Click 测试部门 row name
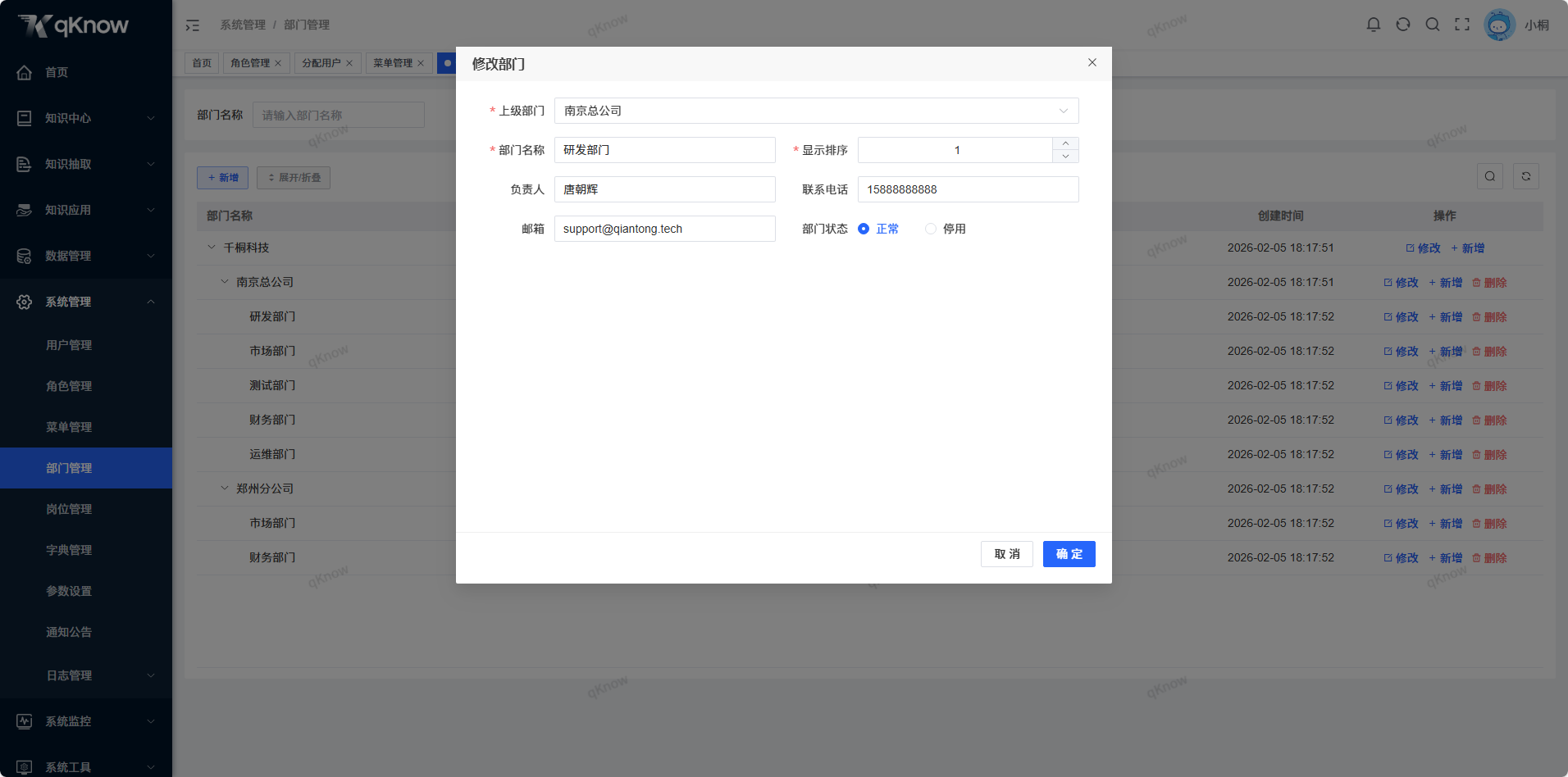 coord(272,385)
